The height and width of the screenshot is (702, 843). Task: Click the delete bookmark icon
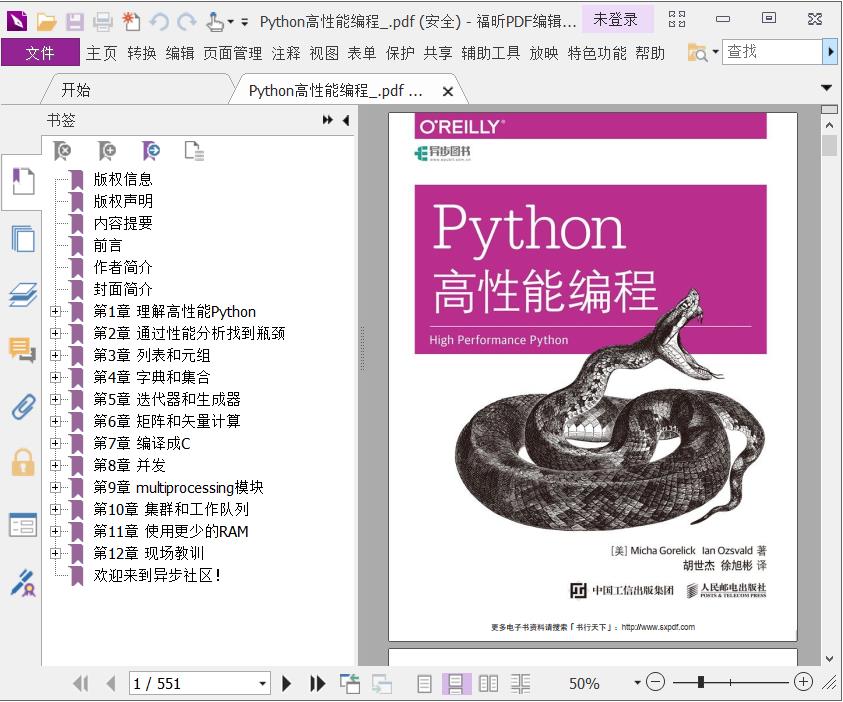(63, 151)
